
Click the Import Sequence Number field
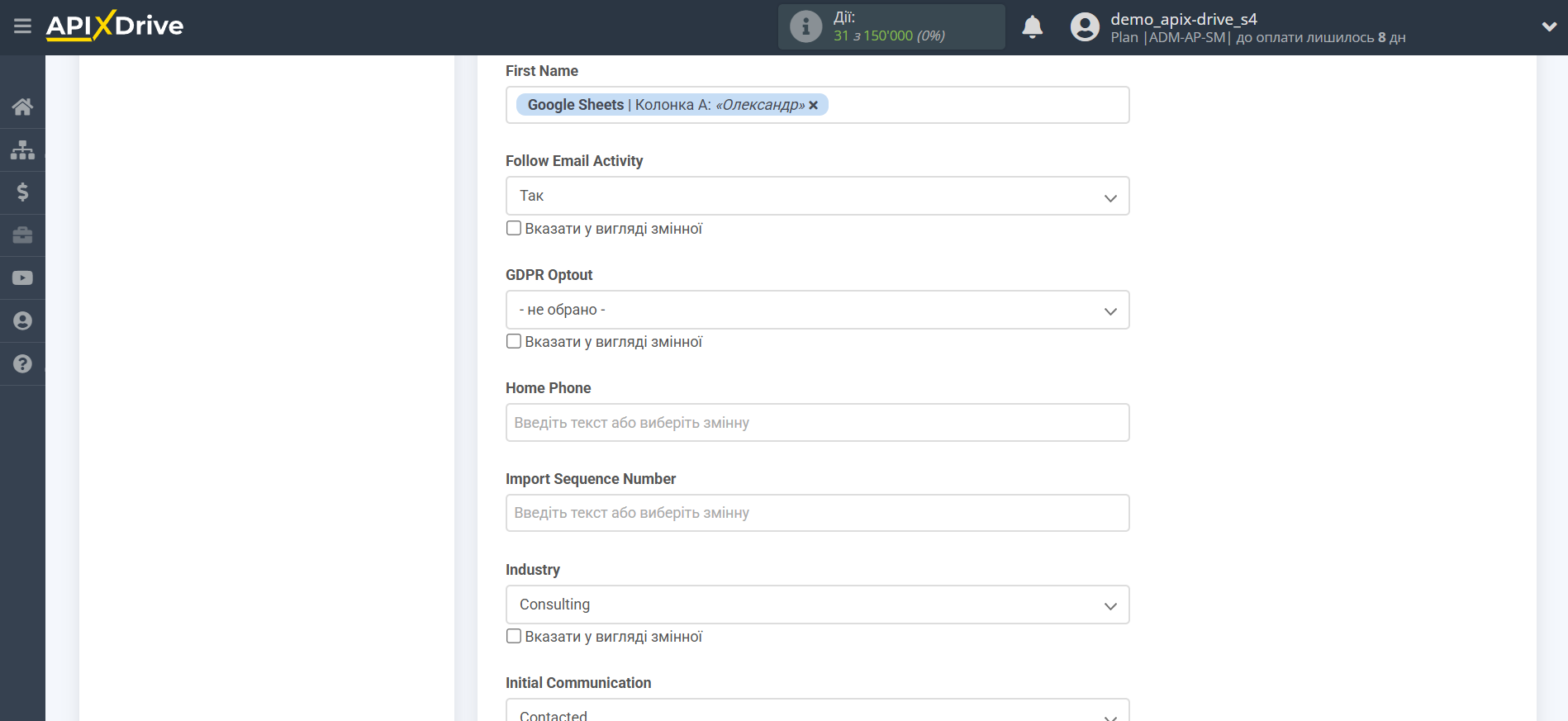(x=817, y=513)
